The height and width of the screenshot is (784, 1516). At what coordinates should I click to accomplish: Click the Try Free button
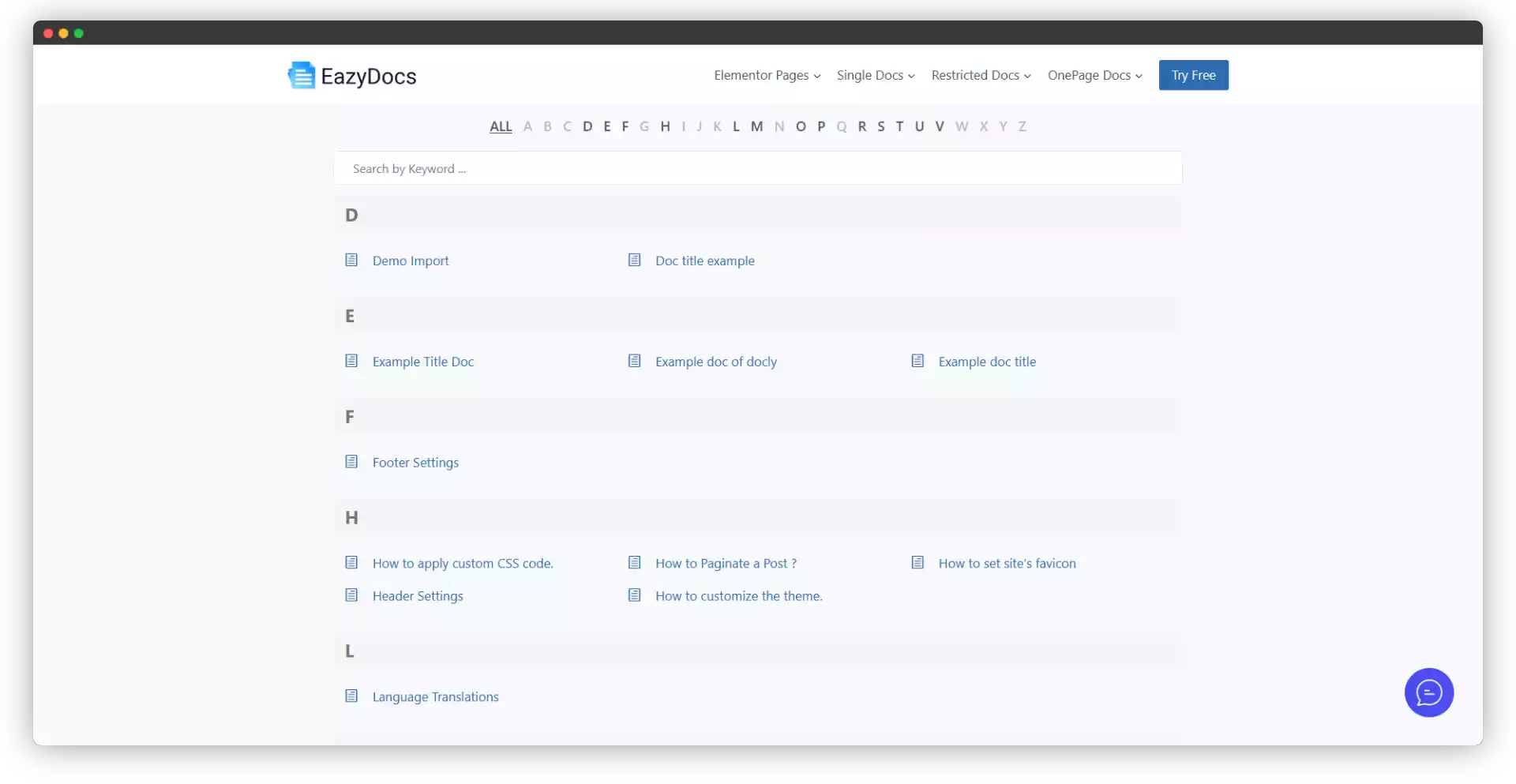pos(1193,75)
